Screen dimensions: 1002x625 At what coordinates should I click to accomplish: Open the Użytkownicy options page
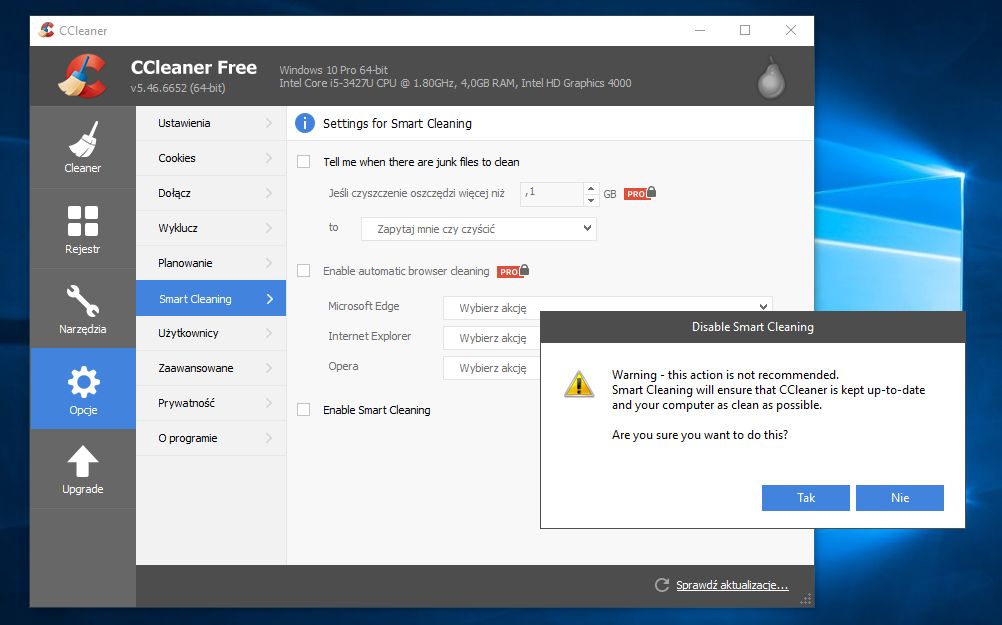click(x=211, y=333)
